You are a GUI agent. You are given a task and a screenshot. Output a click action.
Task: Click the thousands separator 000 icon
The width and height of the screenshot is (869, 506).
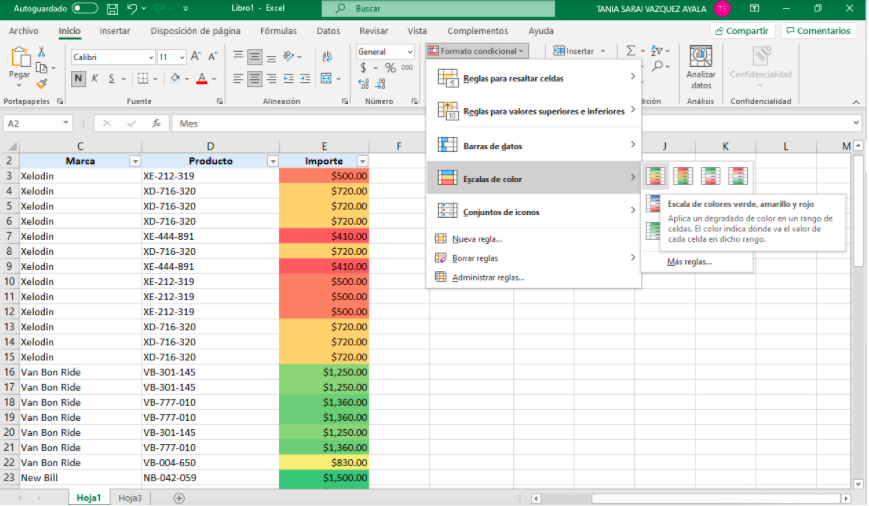coord(407,68)
